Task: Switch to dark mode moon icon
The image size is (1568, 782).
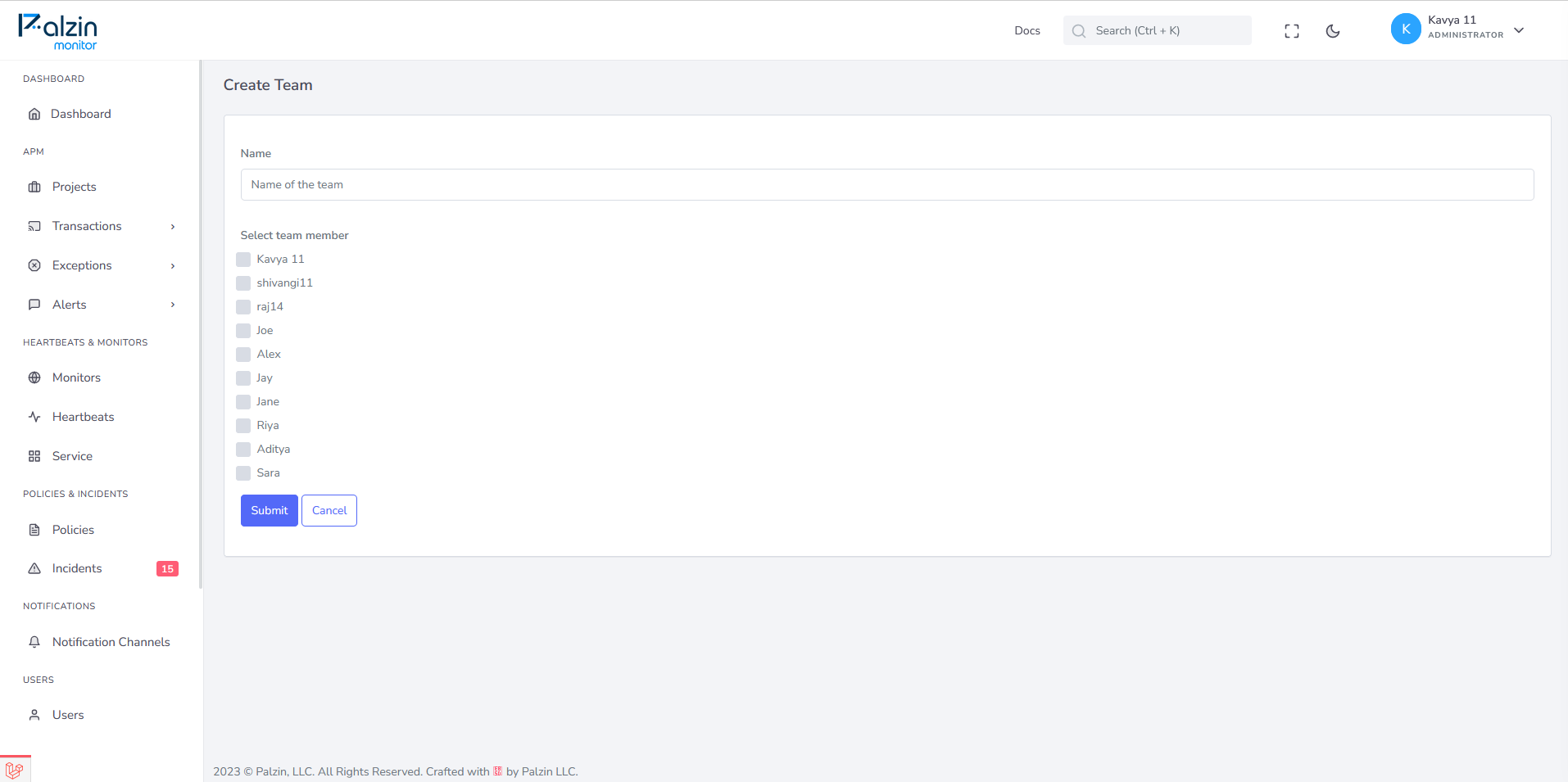Action: [x=1333, y=31]
